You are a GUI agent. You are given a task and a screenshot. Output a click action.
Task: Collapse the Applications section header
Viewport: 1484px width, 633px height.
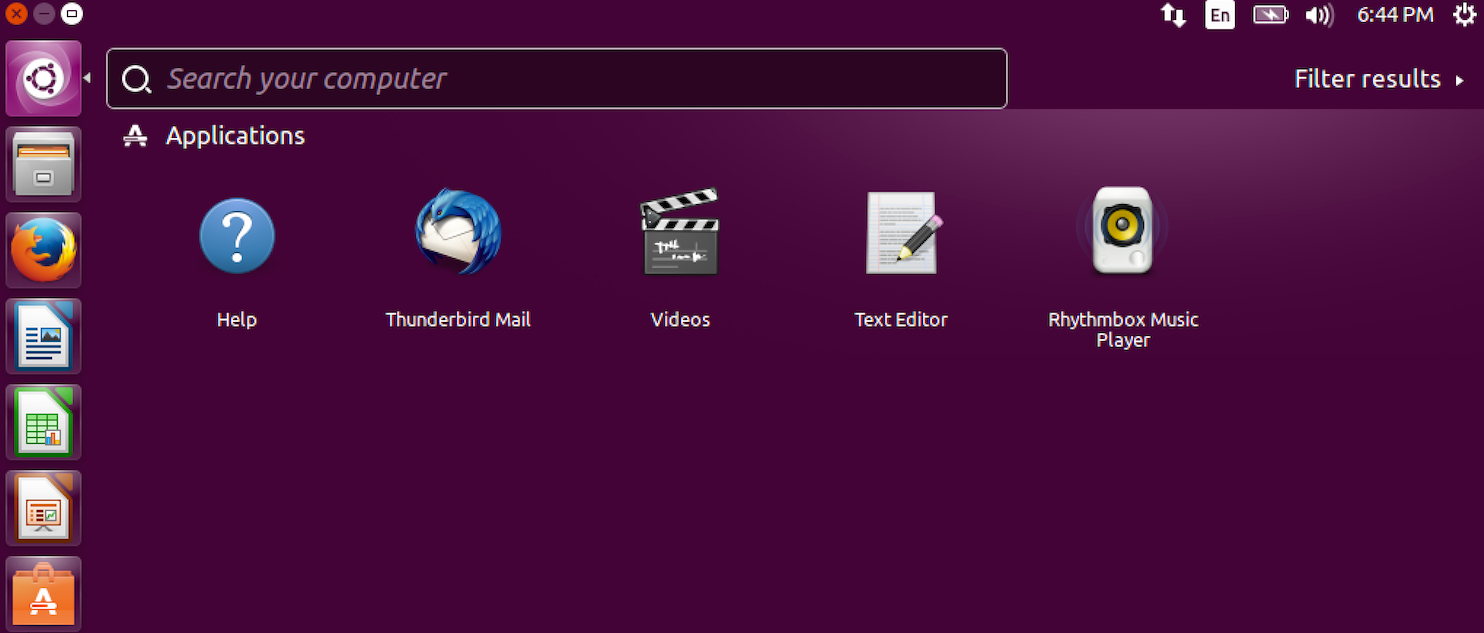[x=214, y=136]
